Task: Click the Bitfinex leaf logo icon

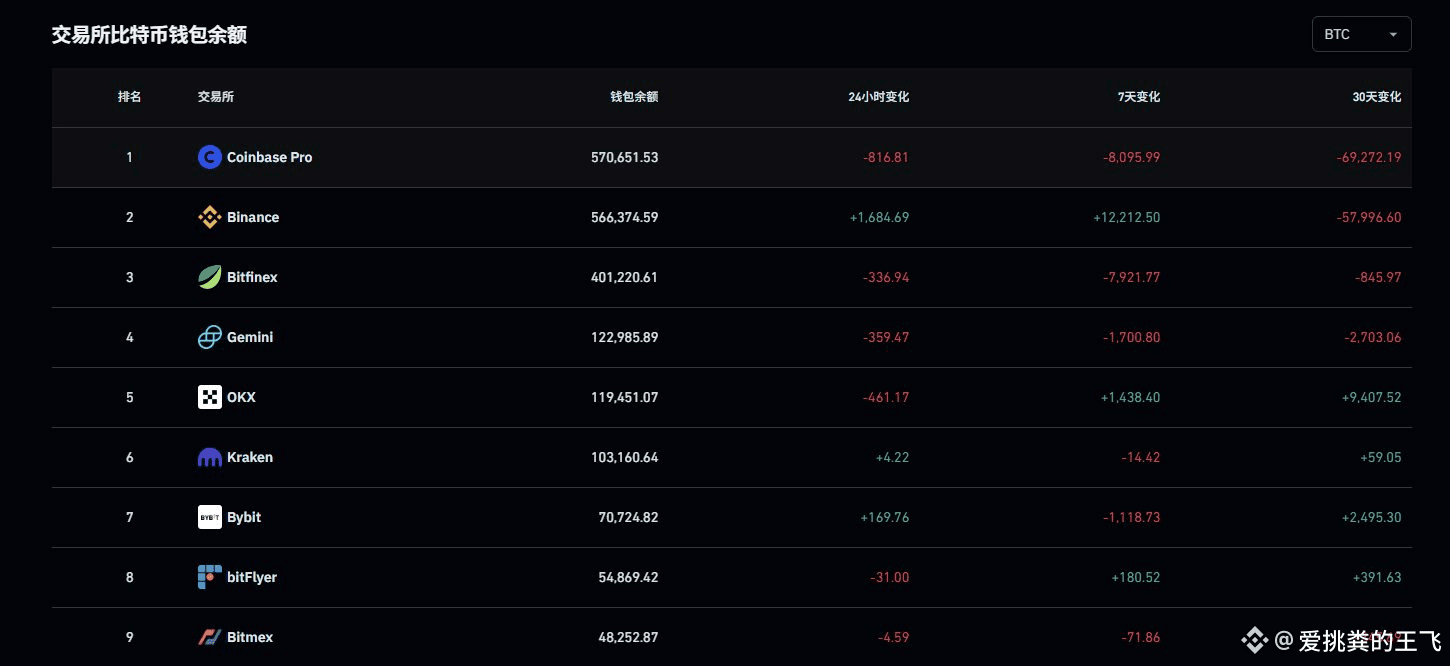Action: (x=209, y=277)
